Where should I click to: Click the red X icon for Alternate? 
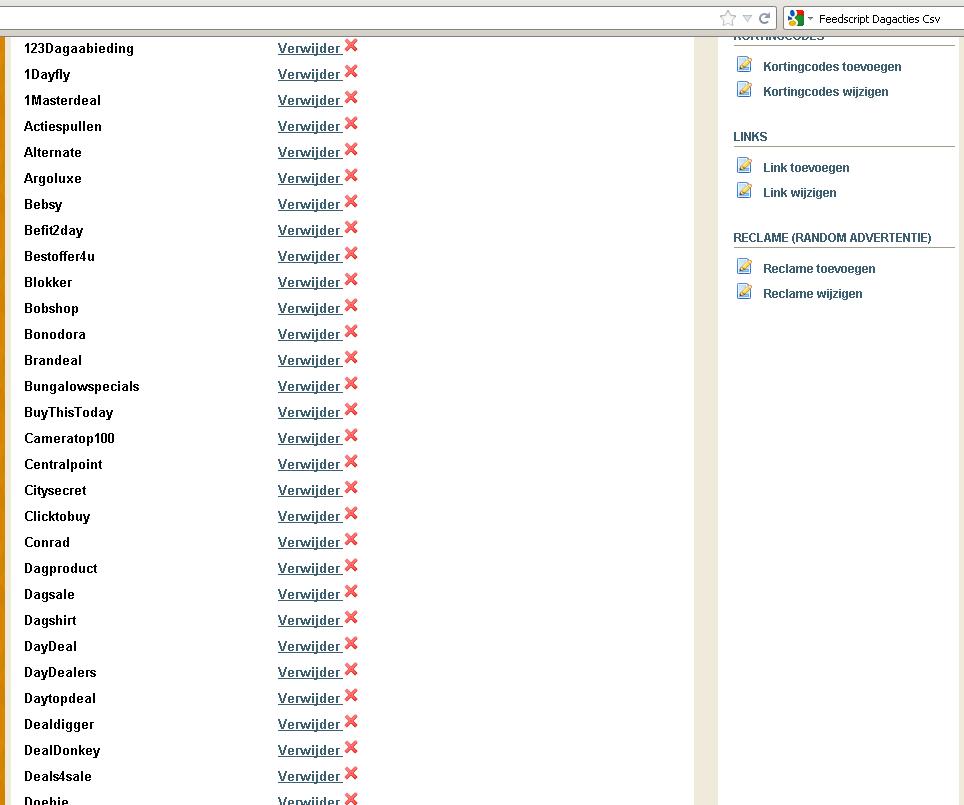(351, 149)
